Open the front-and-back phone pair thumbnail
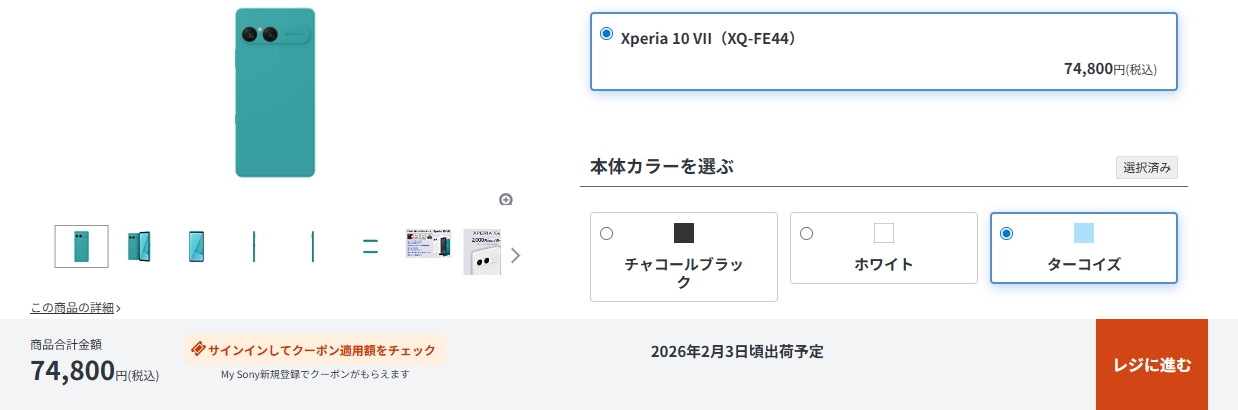 139,246
